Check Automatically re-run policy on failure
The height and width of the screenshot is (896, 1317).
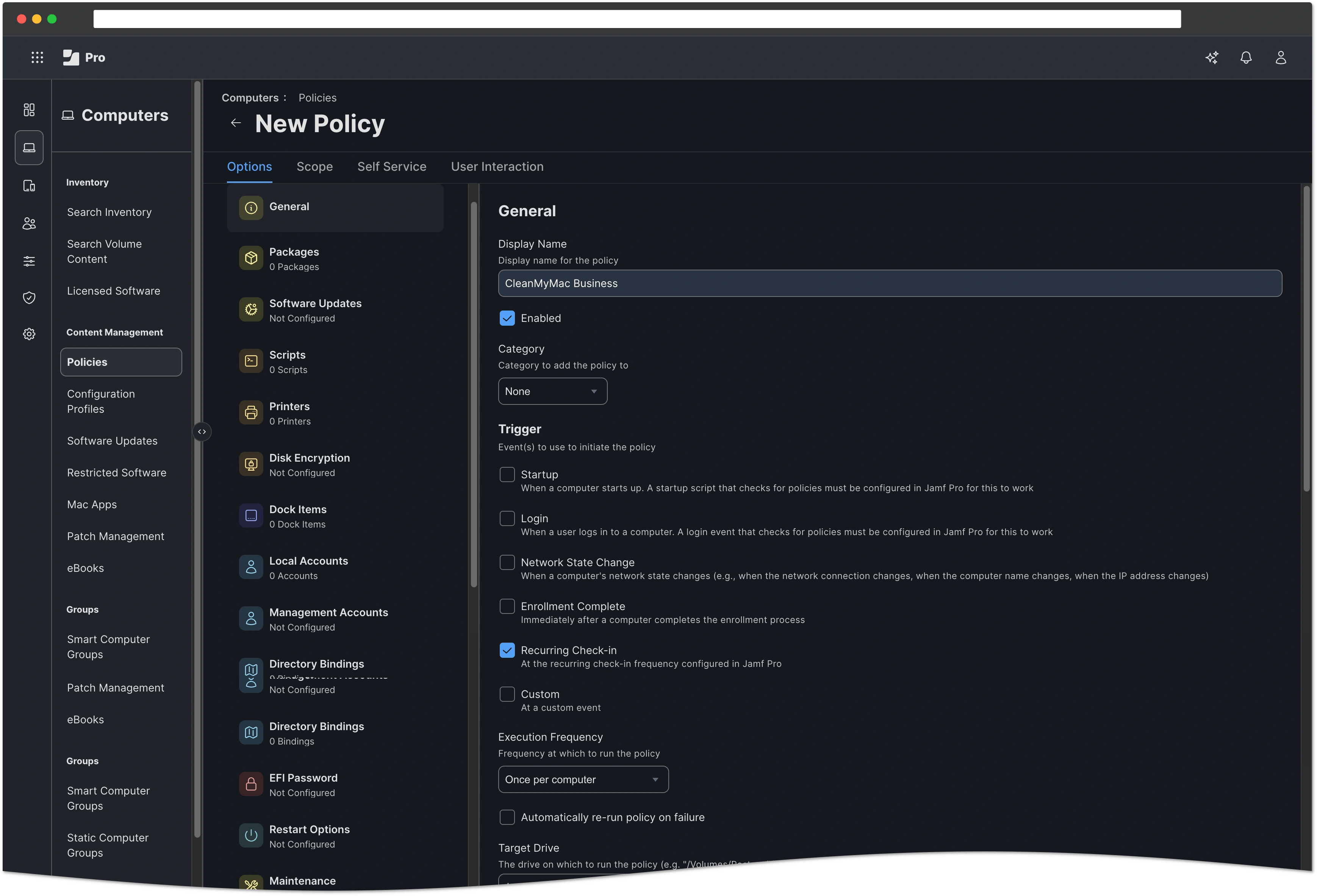coord(507,817)
